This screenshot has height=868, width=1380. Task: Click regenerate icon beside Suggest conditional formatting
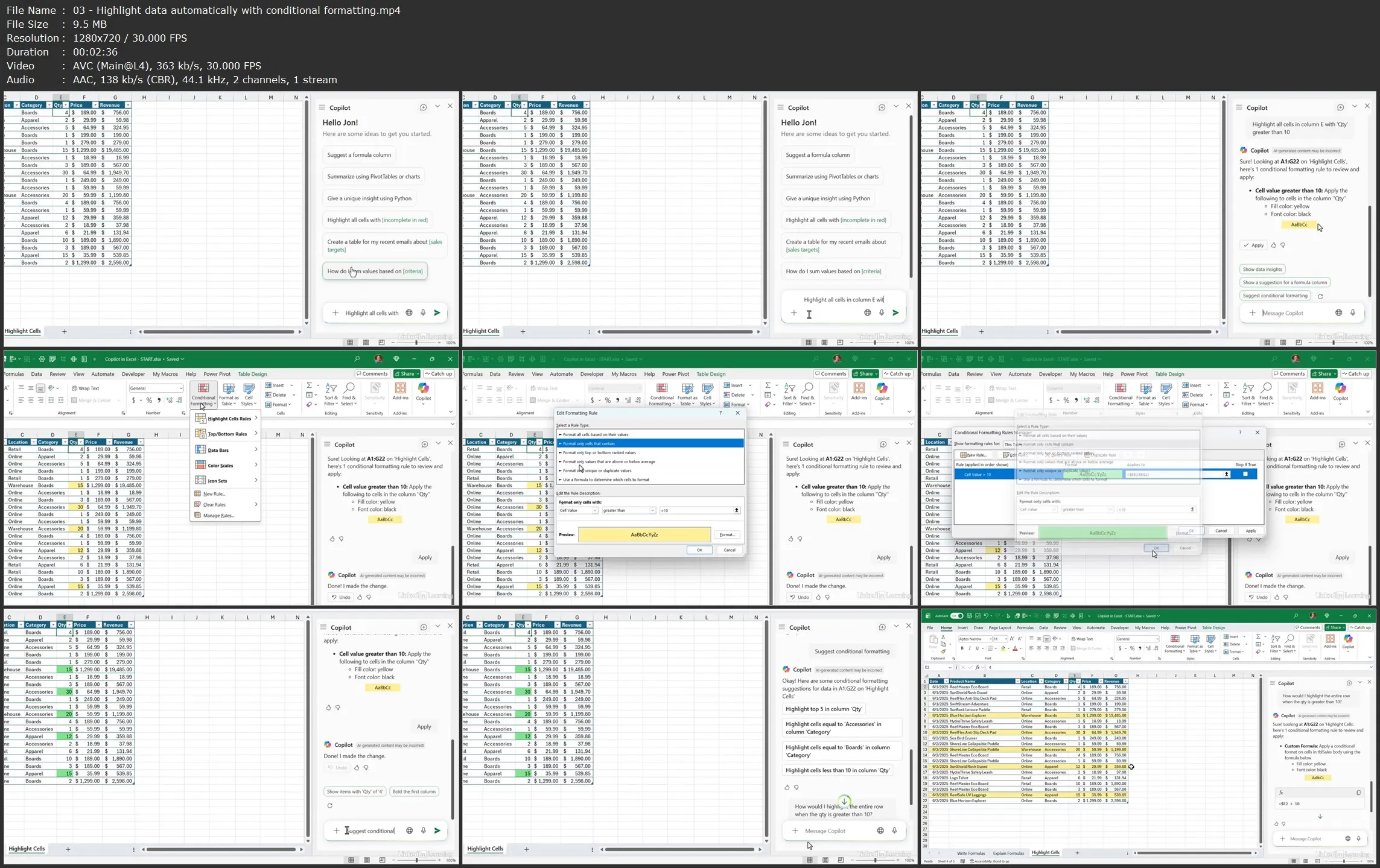[1320, 296]
